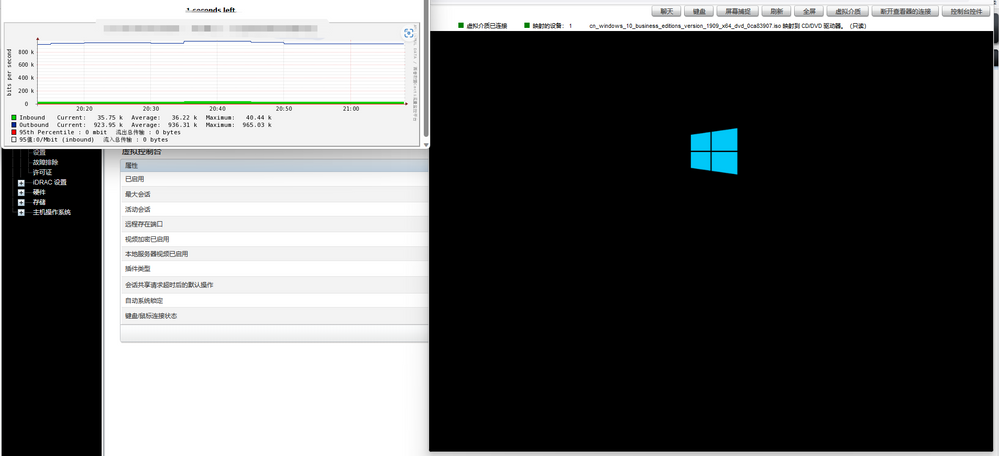Click the 插件类型 property row
The image size is (999, 456).
tap(275, 269)
